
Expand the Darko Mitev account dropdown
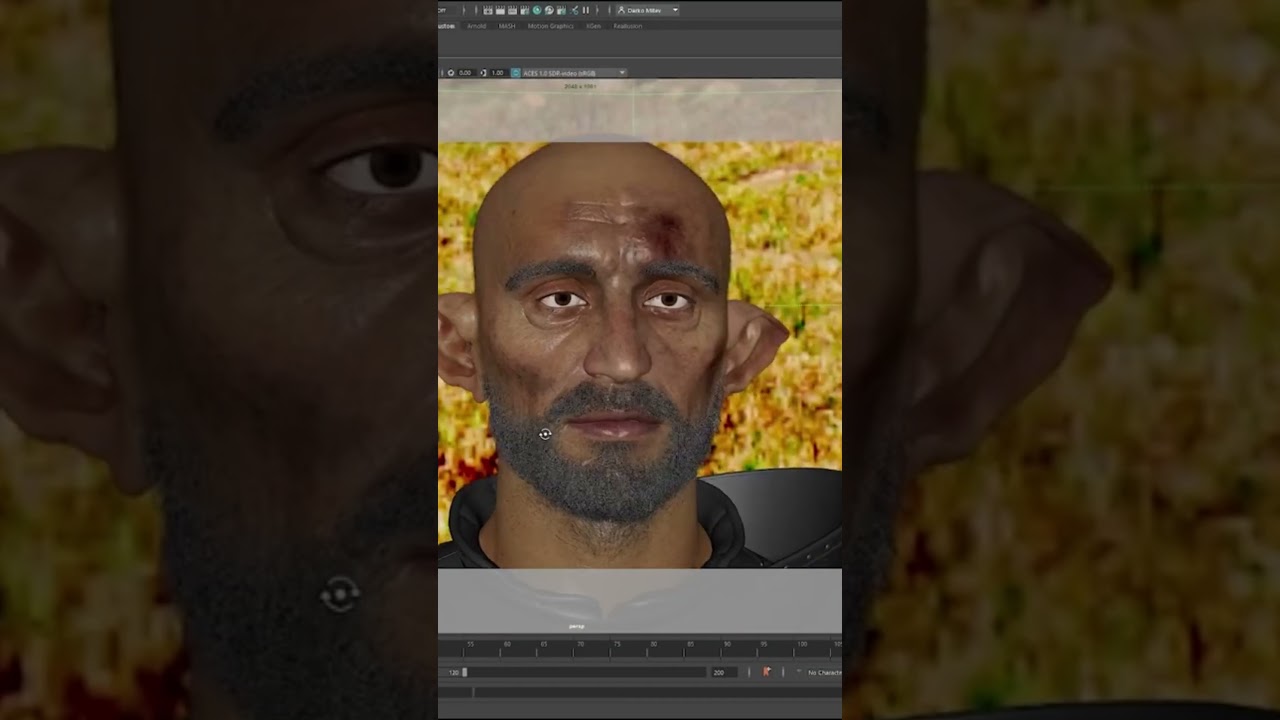(x=647, y=10)
